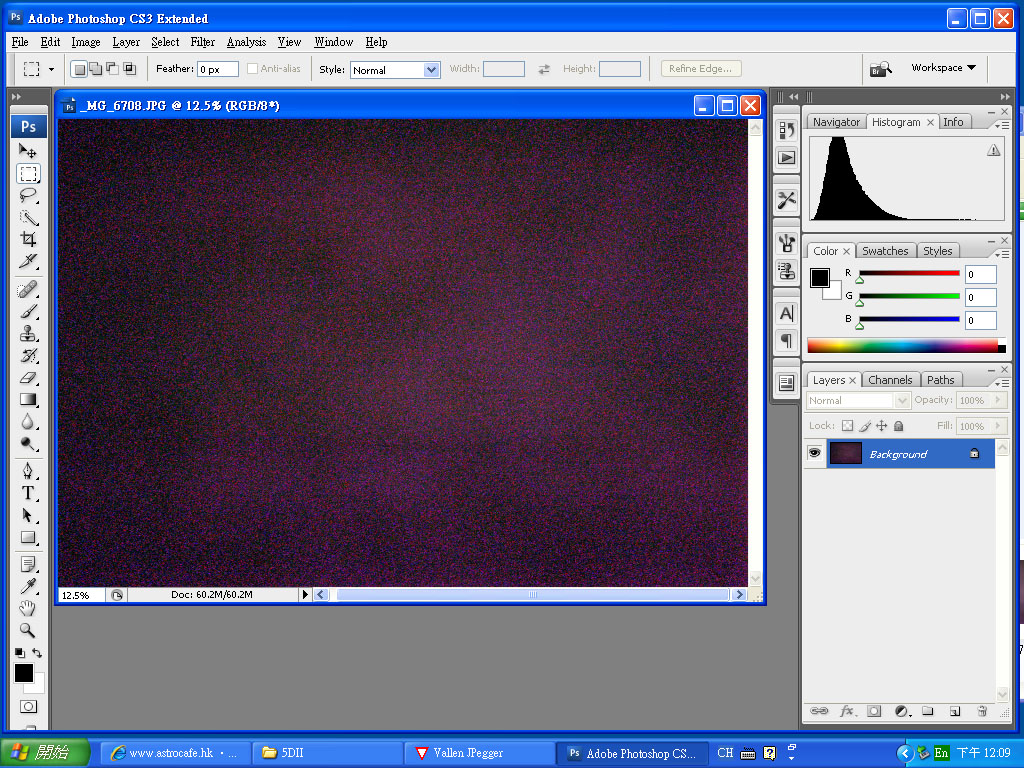This screenshot has width=1024, height=768.
Task: Open the Filter menu
Action: click(x=203, y=42)
